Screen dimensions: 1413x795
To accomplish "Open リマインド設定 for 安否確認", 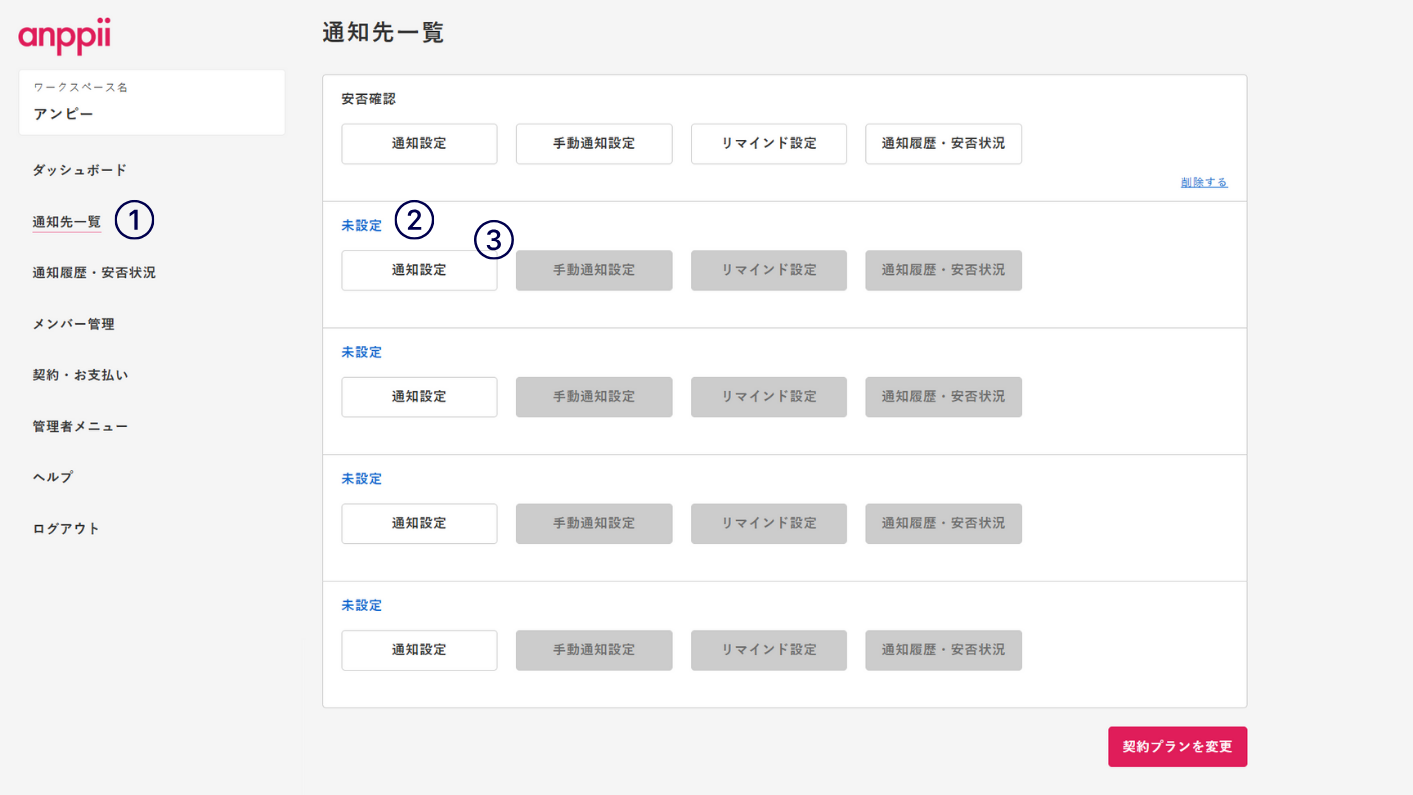I will (768, 144).
